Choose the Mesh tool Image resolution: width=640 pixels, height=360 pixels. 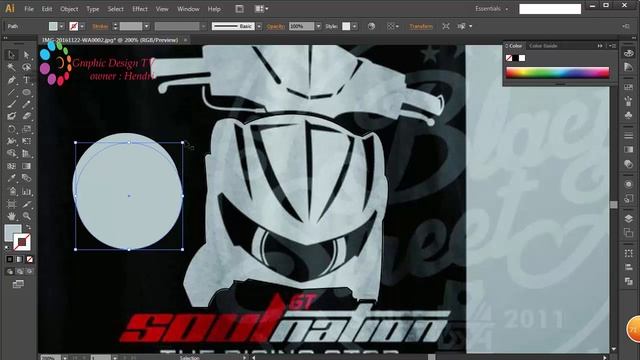pyautogui.click(x=11, y=166)
